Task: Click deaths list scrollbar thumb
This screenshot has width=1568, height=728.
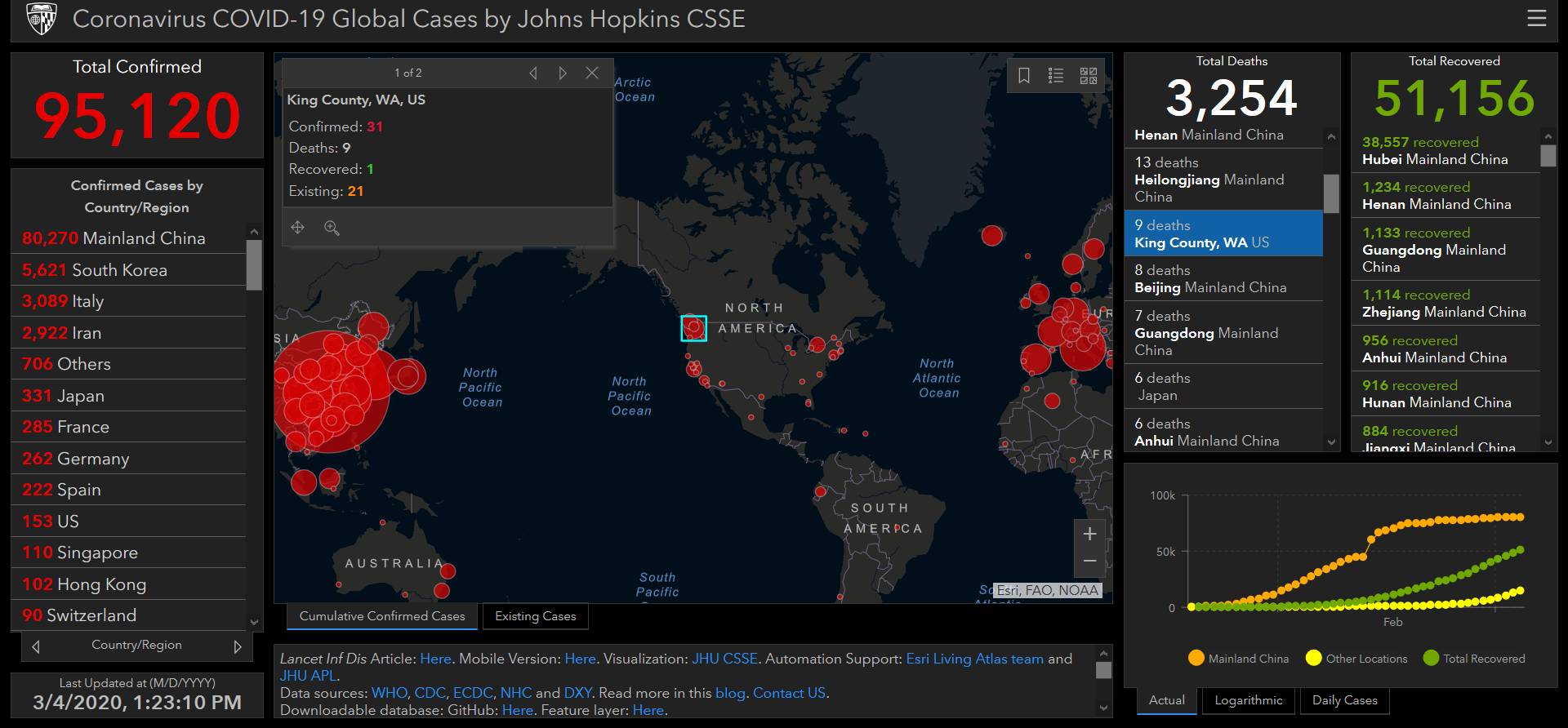Action: pos(1331,193)
